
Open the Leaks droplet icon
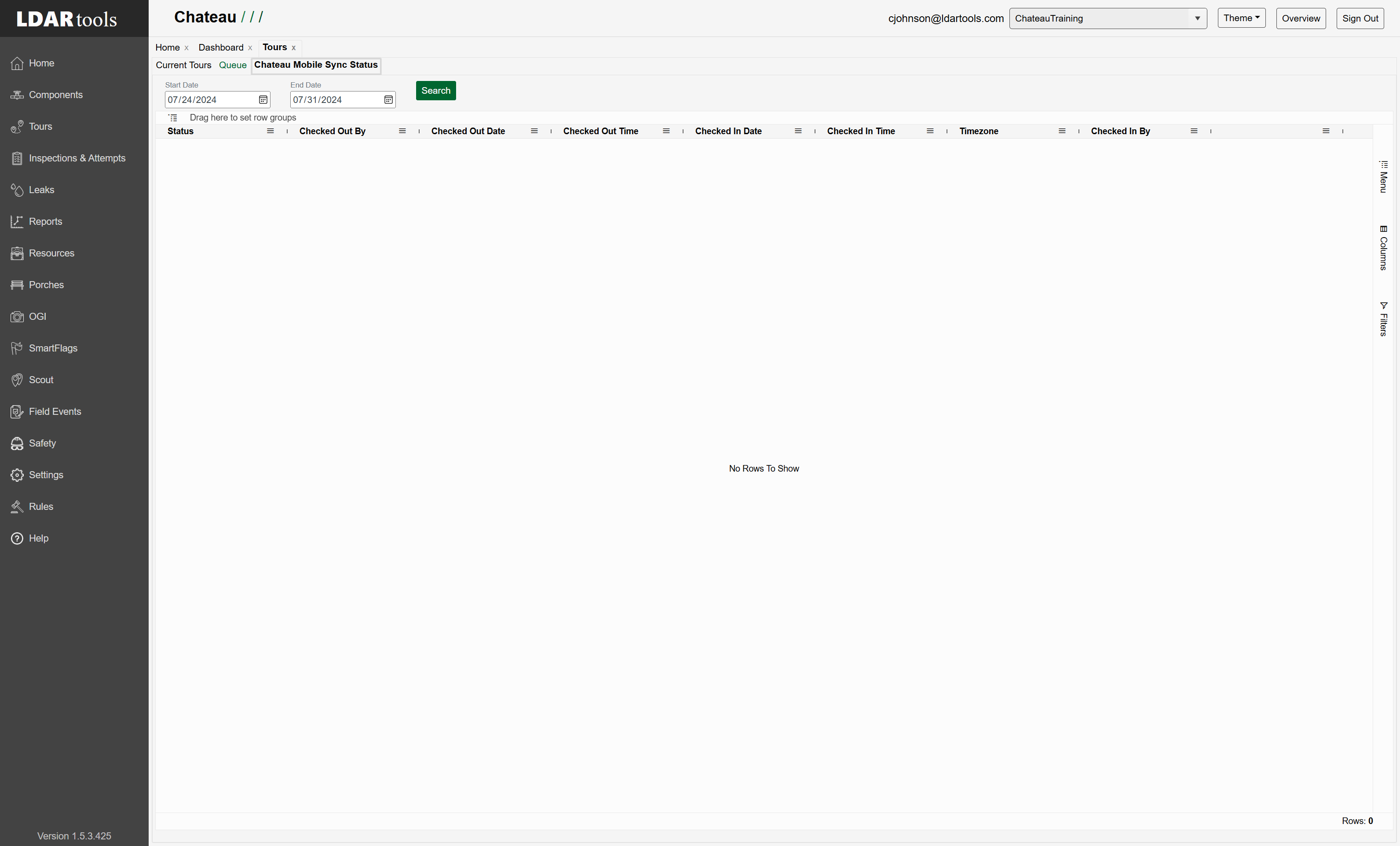[17, 190]
